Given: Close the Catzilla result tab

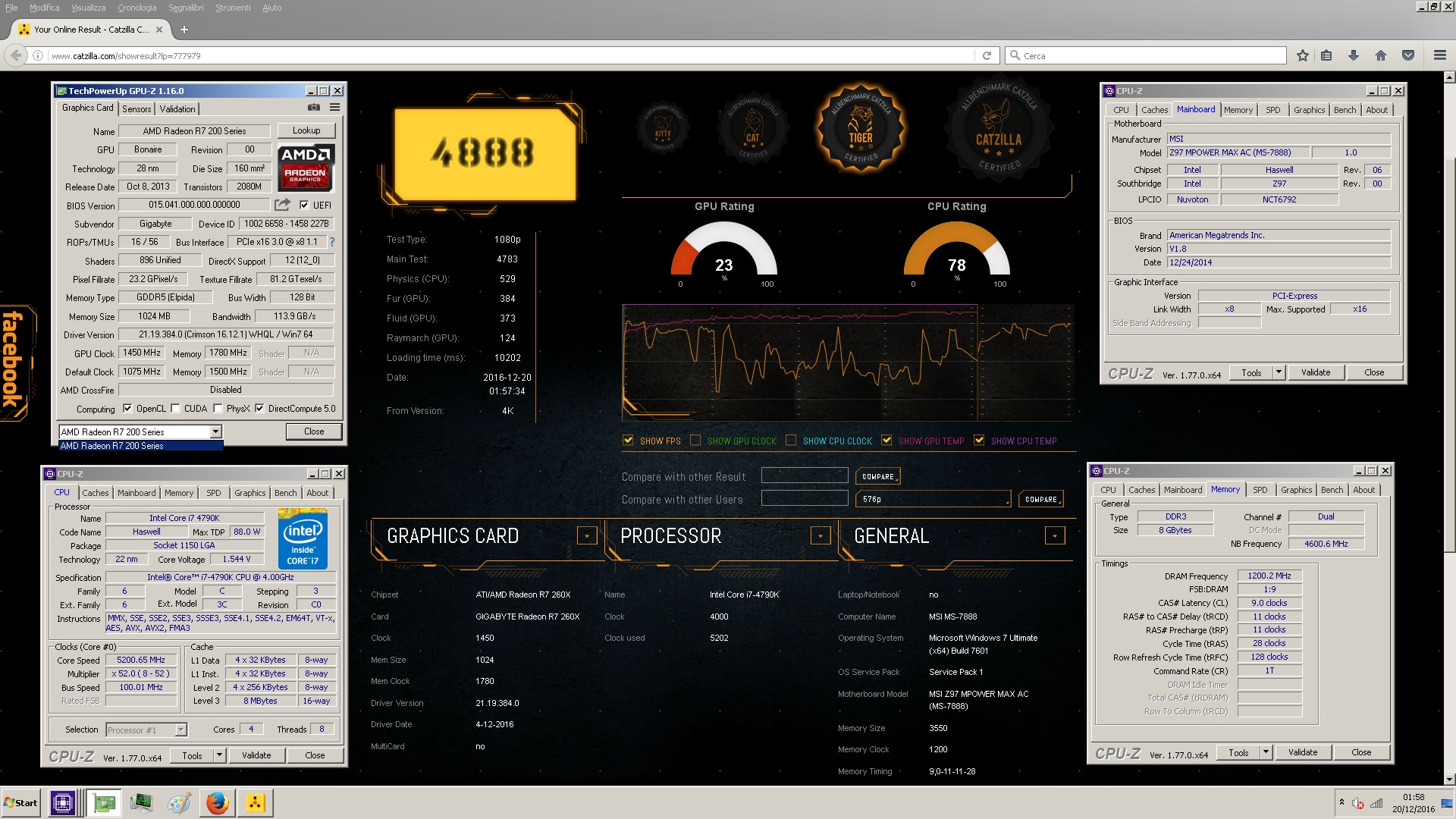Looking at the screenshot, I should (159, 30).
